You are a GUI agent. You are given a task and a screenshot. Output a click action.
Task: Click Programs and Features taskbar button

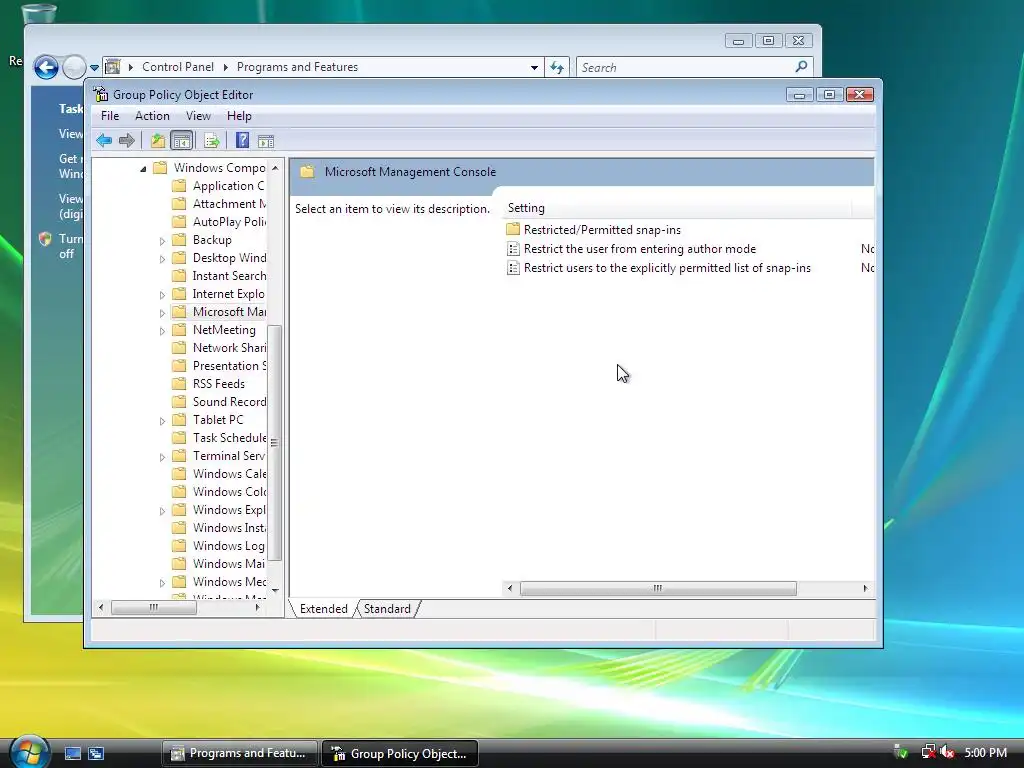pyautogui.click(x=239, y=753)
